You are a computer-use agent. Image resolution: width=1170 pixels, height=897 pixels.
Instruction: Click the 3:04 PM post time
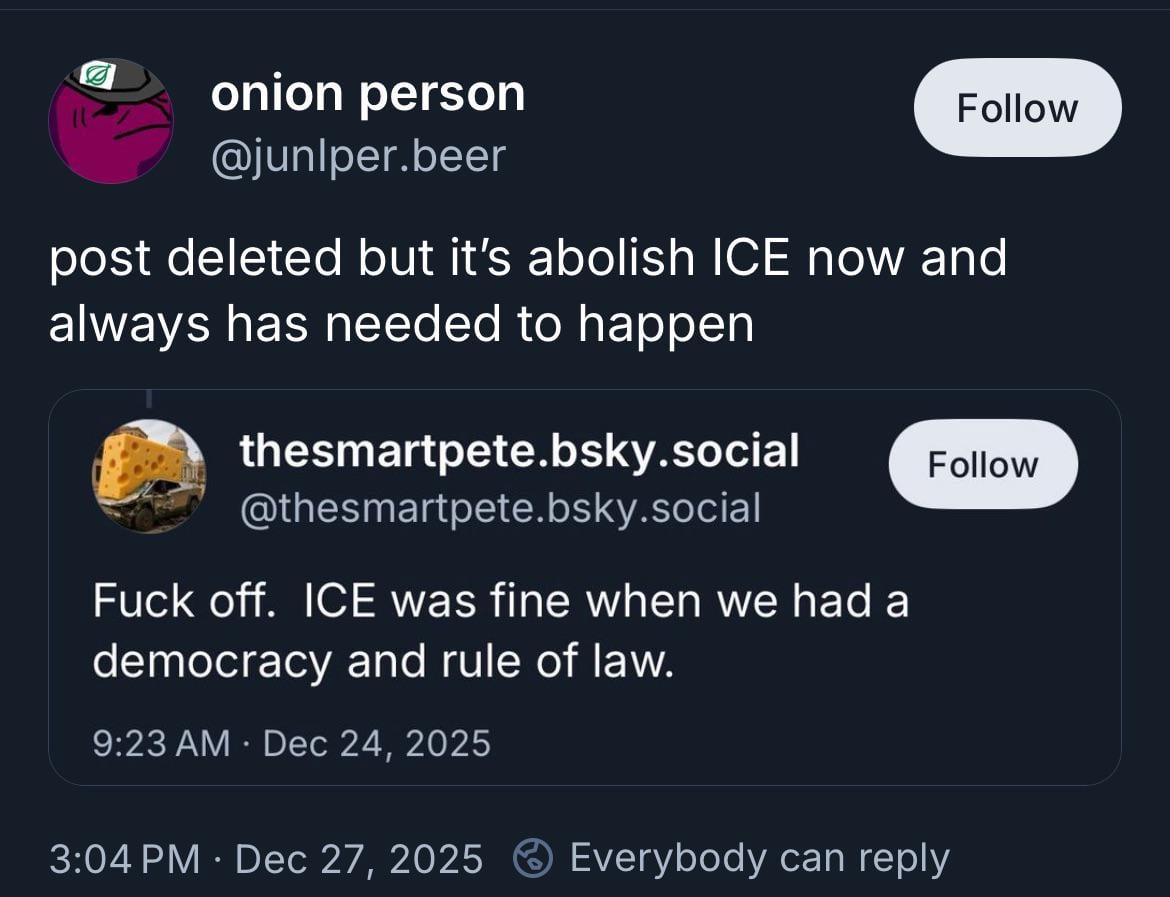pyautogui.click(x=124, y=858)
